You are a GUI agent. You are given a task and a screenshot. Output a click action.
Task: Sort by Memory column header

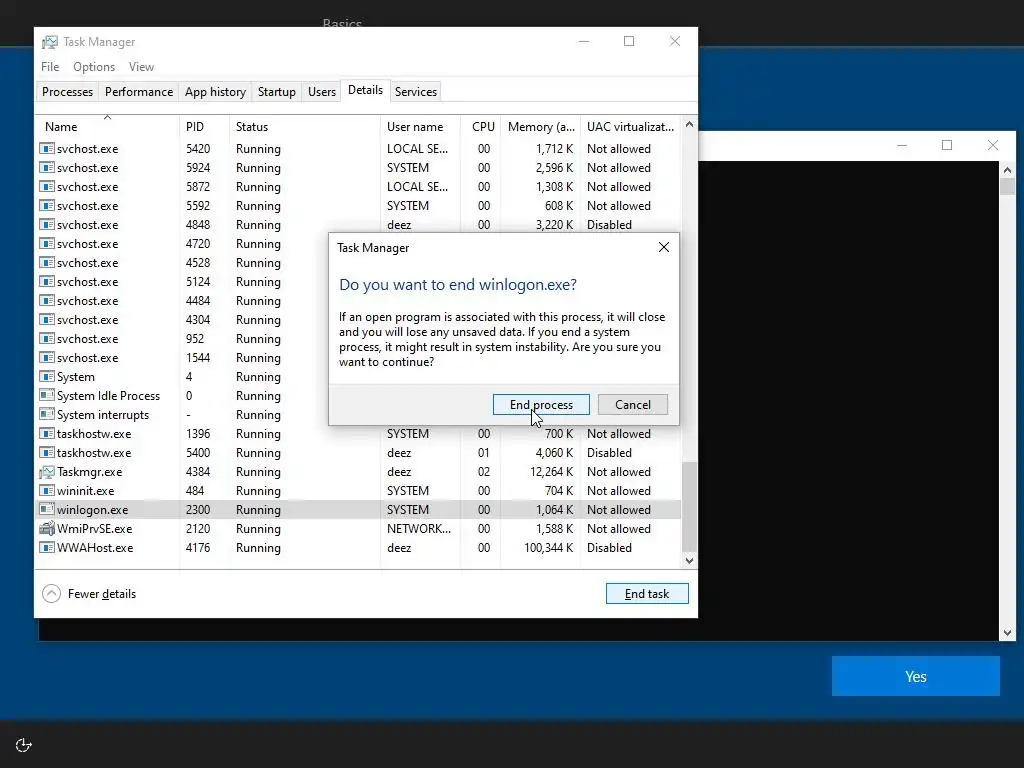point(541,127)
